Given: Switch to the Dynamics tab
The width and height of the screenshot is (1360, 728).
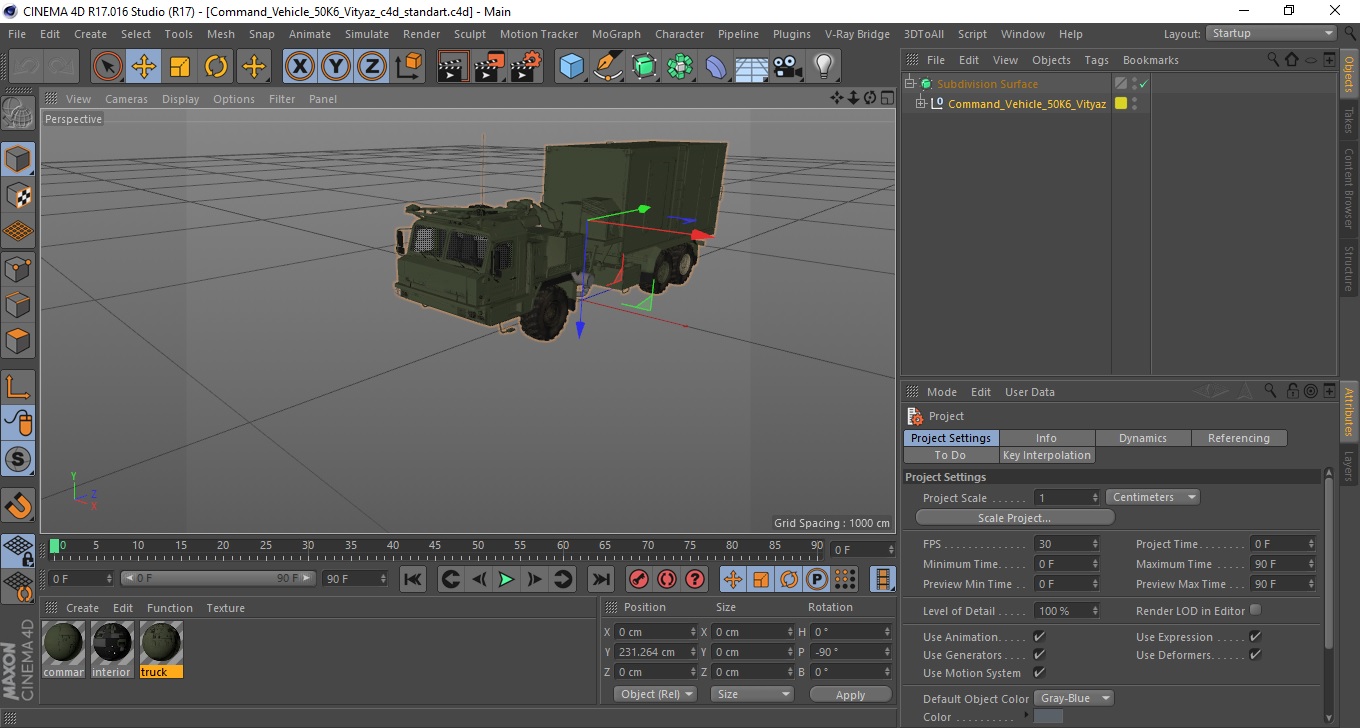Looking at the screenshot, I should click(1143, 438).
